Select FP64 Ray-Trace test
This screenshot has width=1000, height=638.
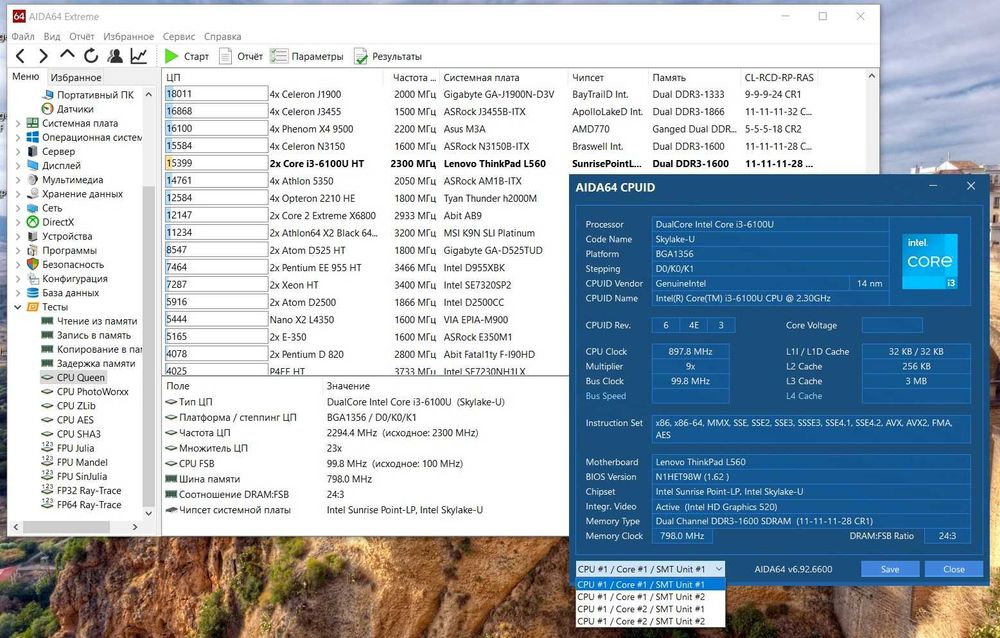pos(89,504)
